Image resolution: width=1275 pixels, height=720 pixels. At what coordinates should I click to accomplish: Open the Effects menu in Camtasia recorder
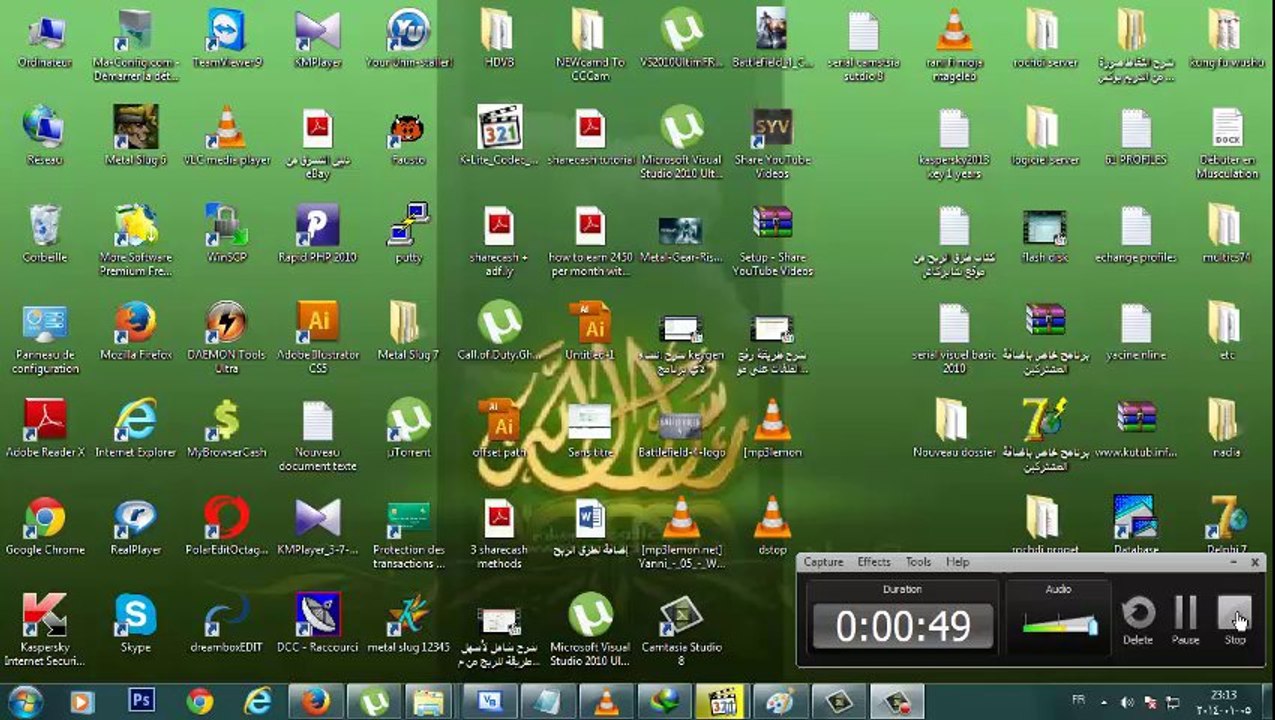point(874,562)
